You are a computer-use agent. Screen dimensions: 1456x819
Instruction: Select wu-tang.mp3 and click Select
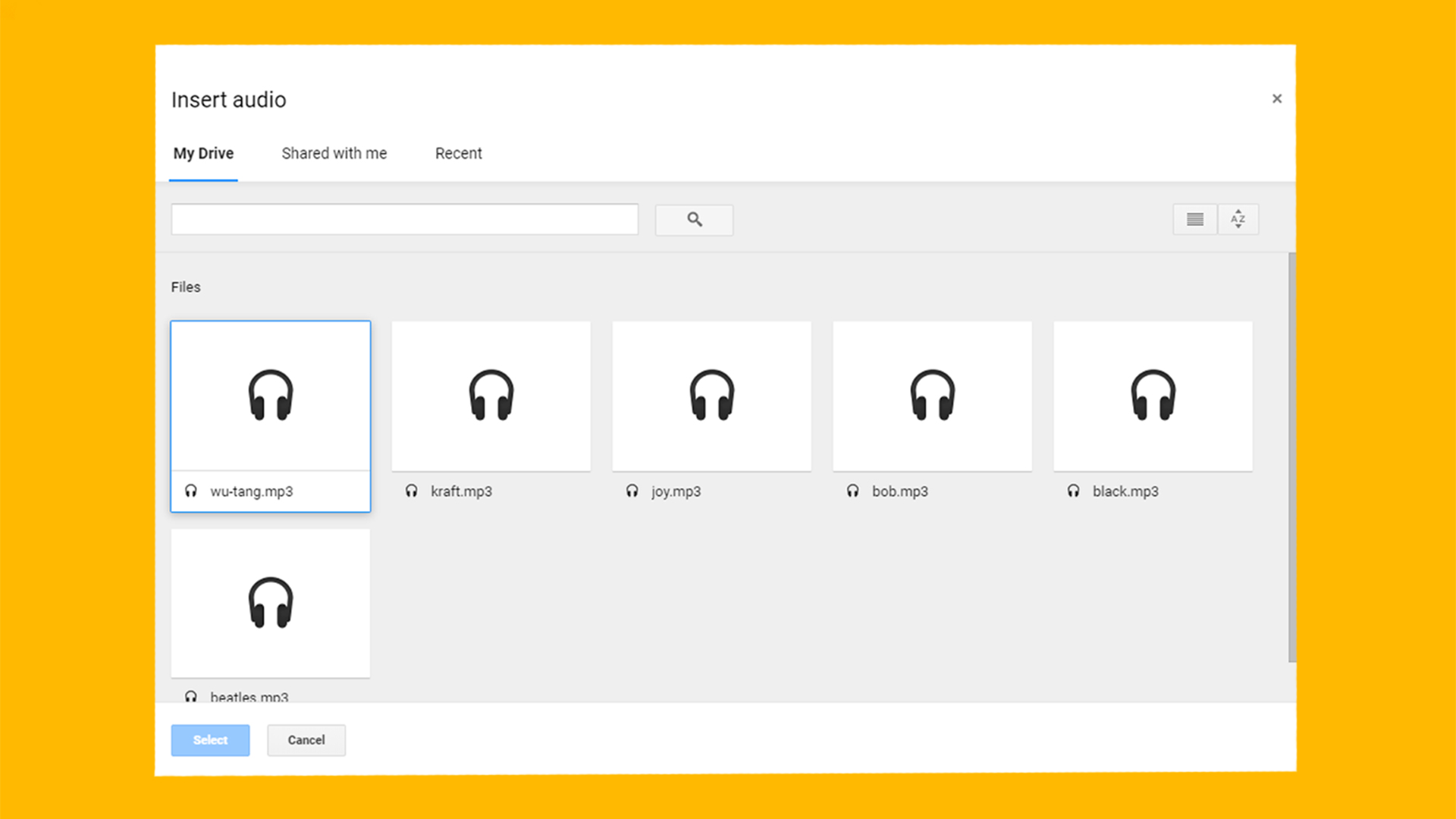coord(210,740)
